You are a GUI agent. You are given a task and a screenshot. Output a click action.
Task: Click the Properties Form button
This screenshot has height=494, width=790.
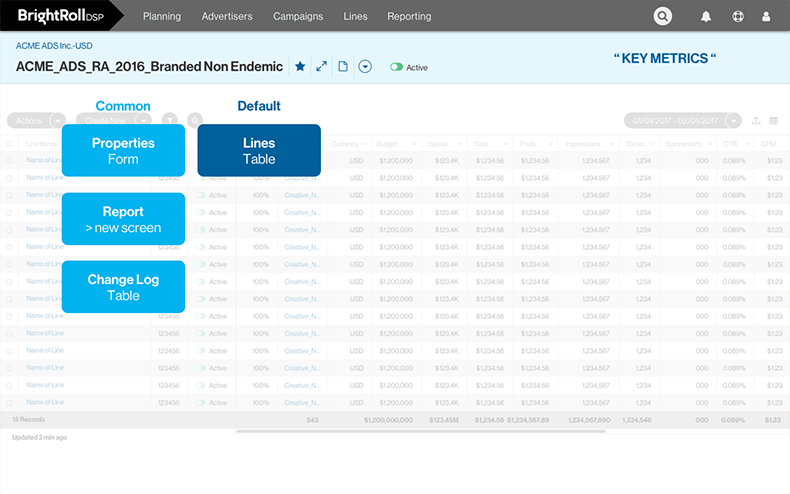coord(123,150)
